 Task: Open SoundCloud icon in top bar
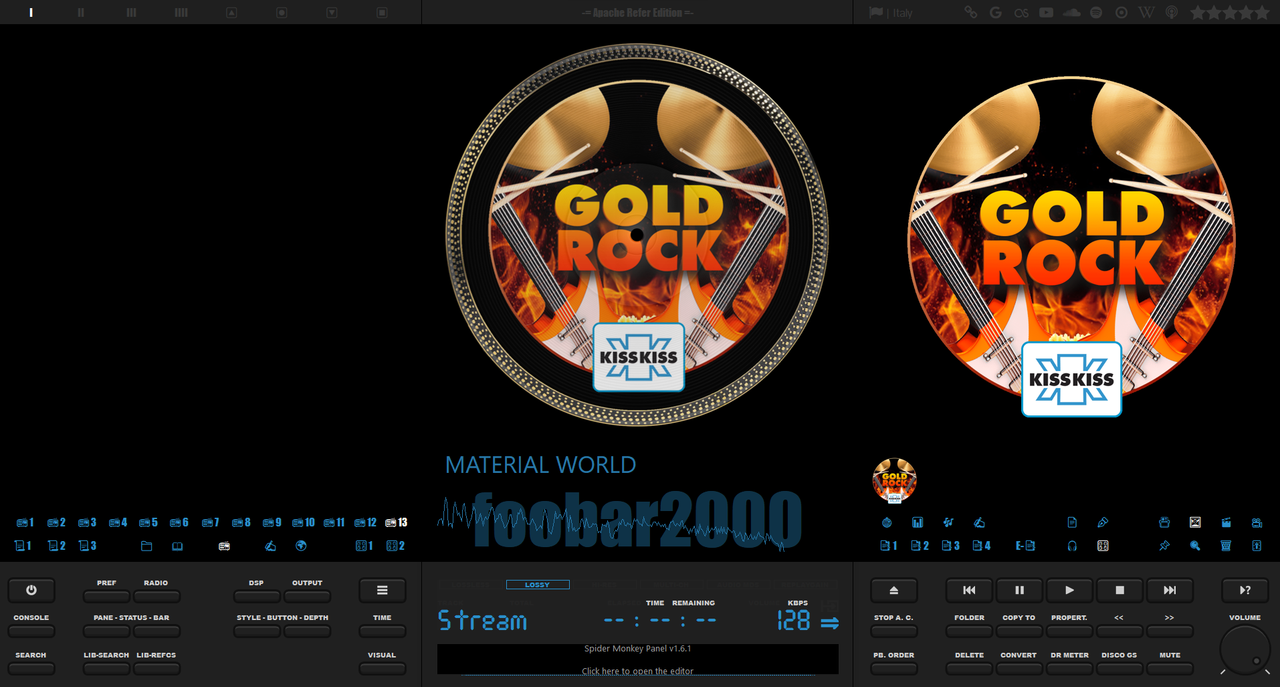(x=1072, y=12)
